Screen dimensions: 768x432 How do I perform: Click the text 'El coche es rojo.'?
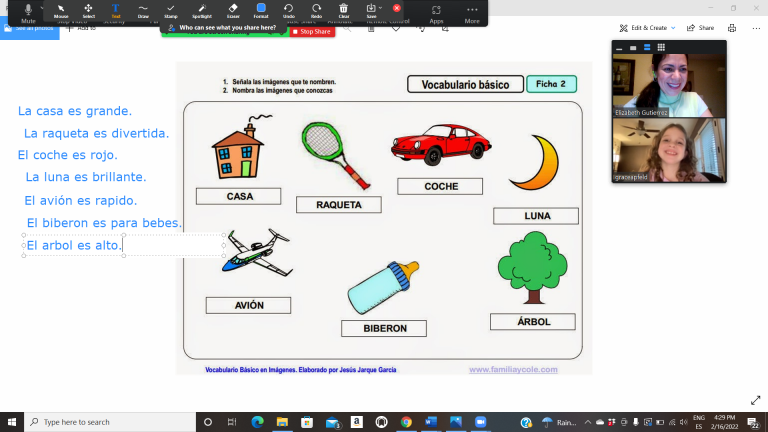pos(68,155)
